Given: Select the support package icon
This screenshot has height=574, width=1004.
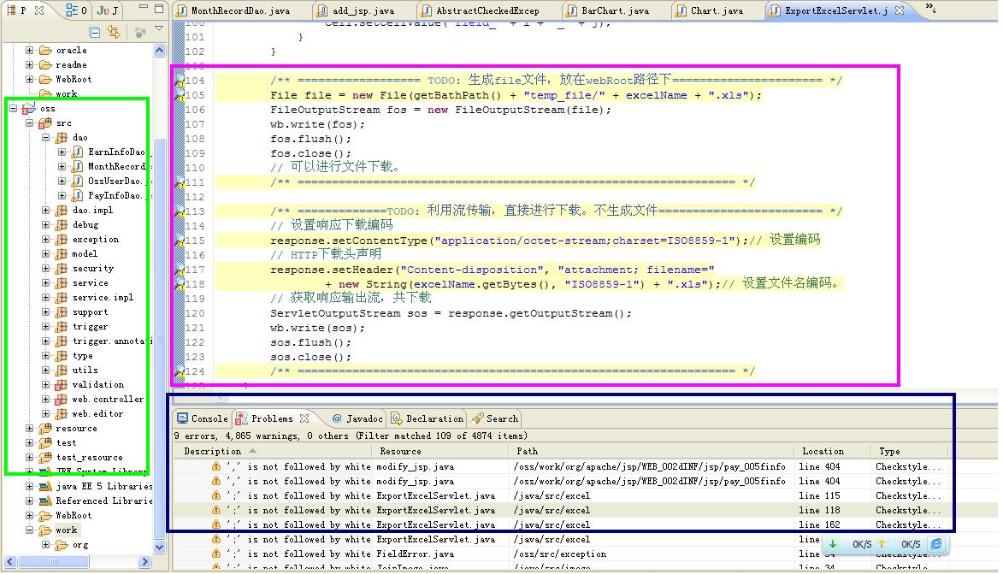Looking at the screenshot, I should tap(61, 312).
